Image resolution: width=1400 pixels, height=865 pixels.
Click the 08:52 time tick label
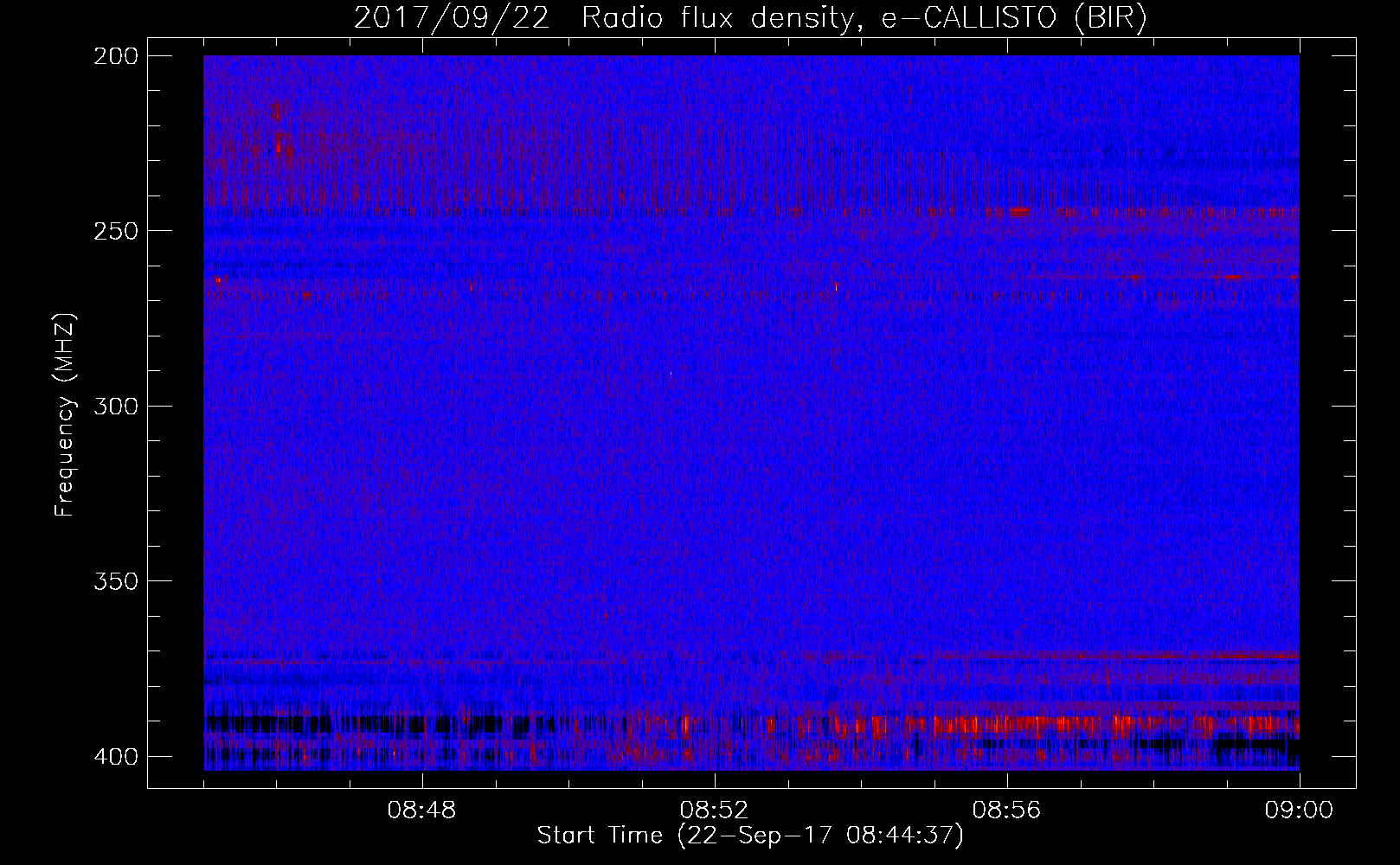click(x=715, y=811)
